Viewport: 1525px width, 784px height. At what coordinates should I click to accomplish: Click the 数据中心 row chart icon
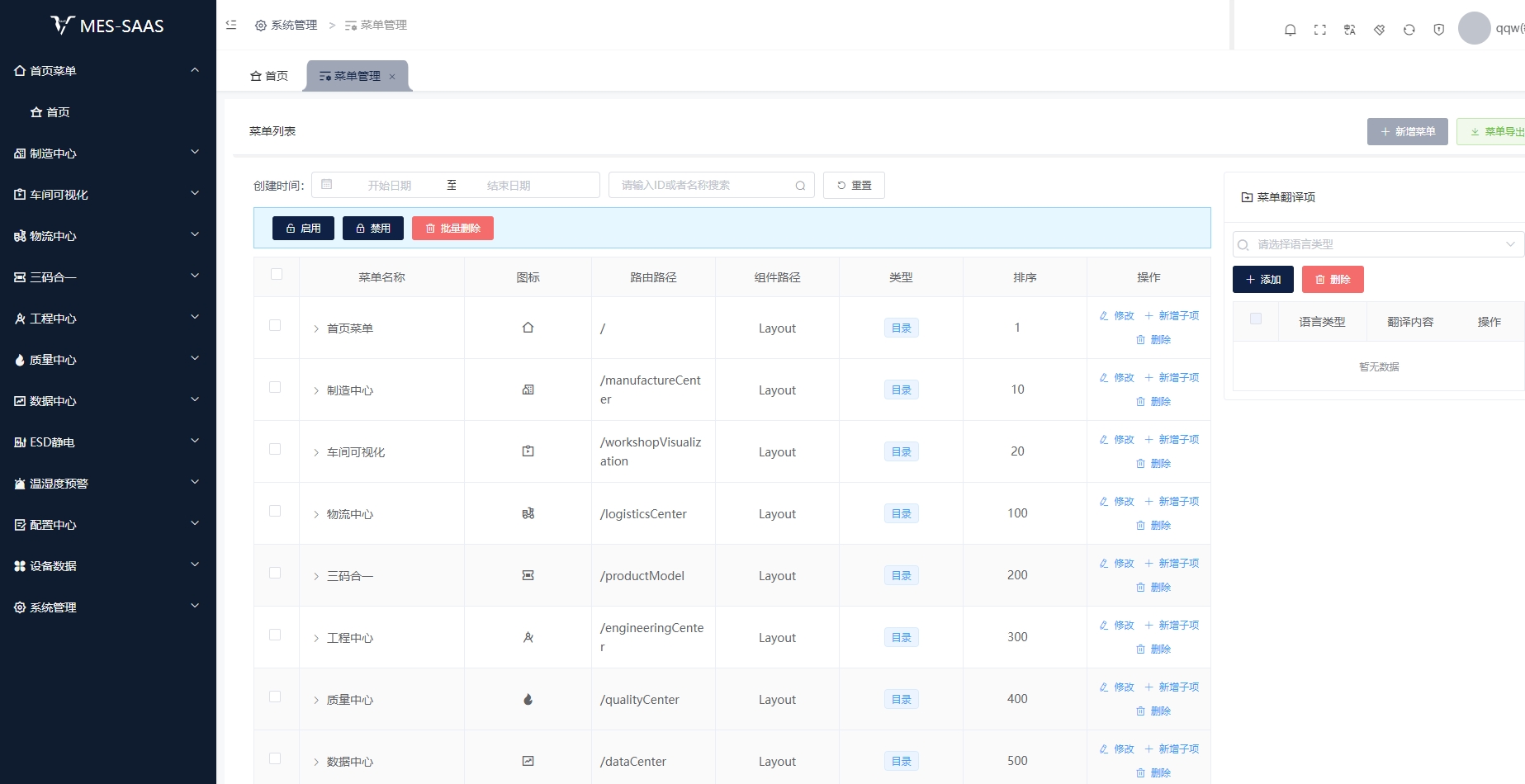coord(528,761)
